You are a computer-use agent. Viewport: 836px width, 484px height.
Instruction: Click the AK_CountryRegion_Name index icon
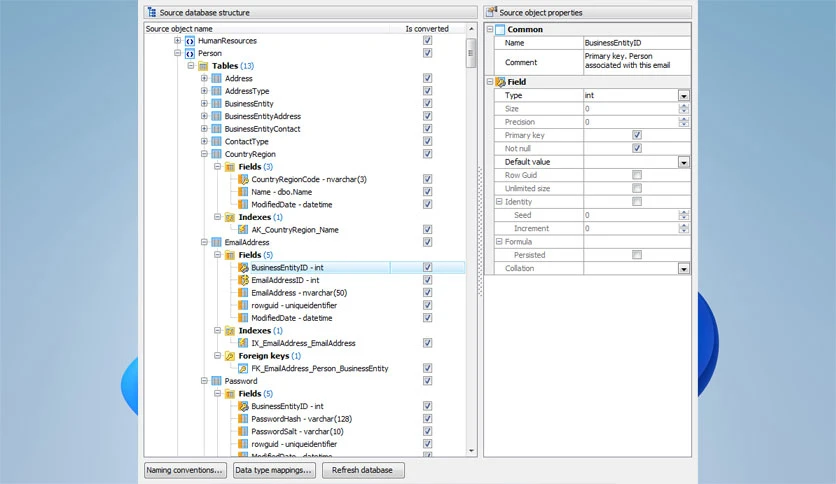pyautogui.click(x=243, y=230)
